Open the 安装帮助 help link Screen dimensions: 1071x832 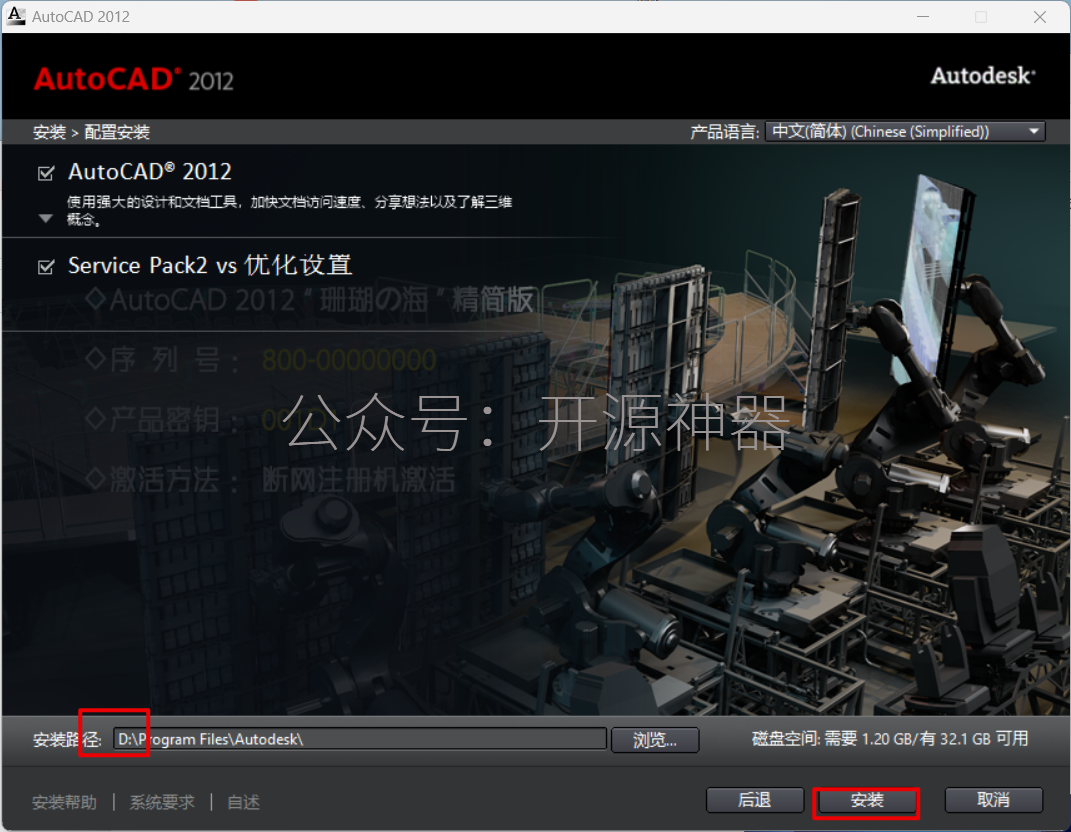(x=64, y=802)
